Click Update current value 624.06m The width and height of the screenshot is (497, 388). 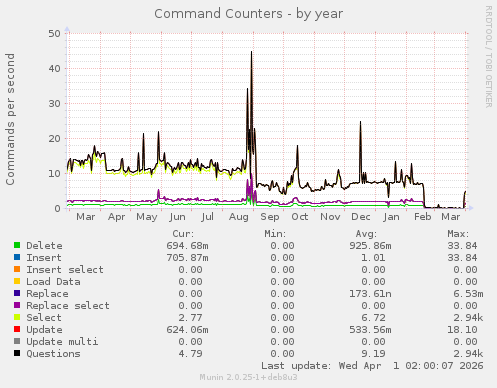[x=187, y=330]
